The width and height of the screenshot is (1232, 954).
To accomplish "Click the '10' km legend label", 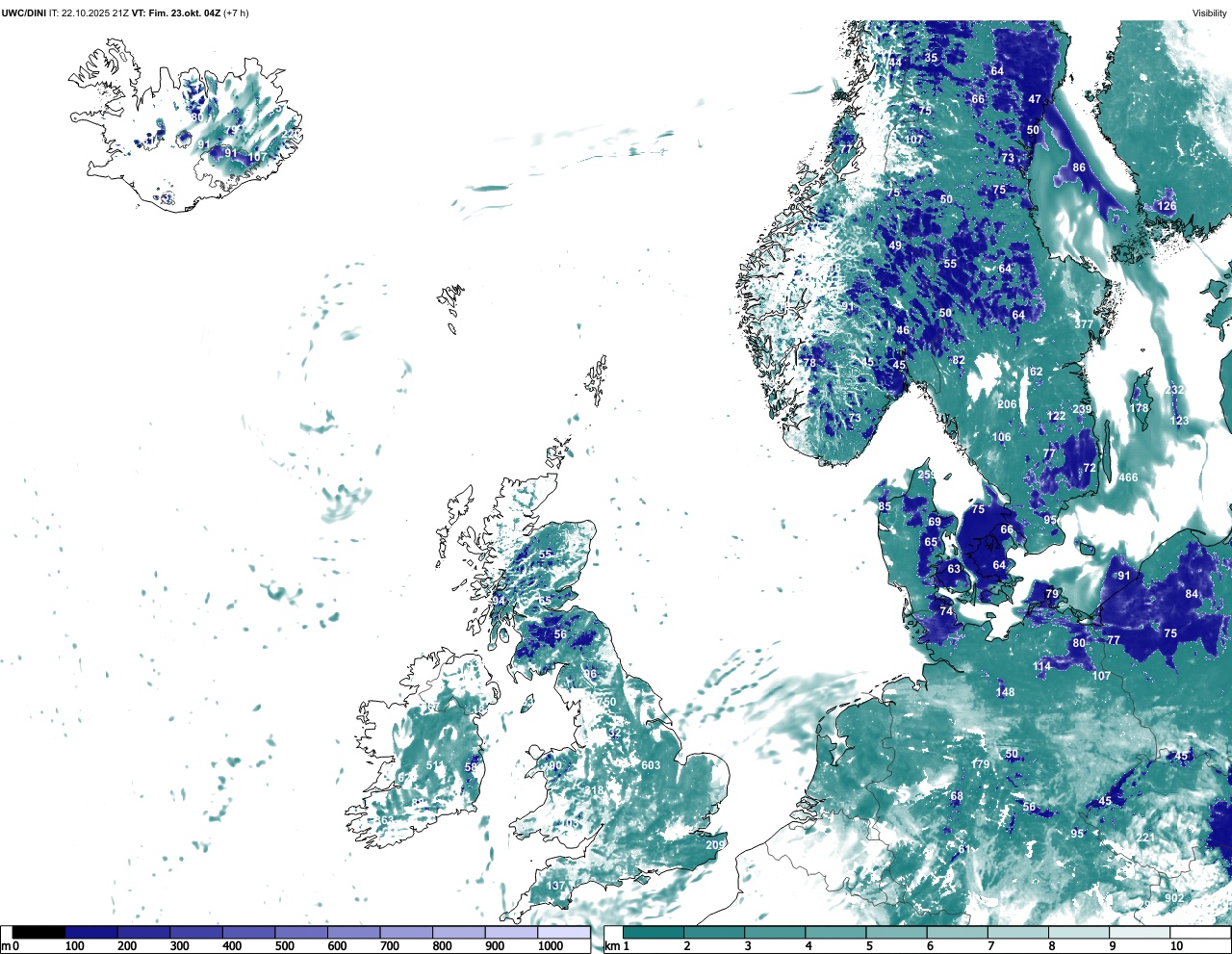I will coord(1176,946).
